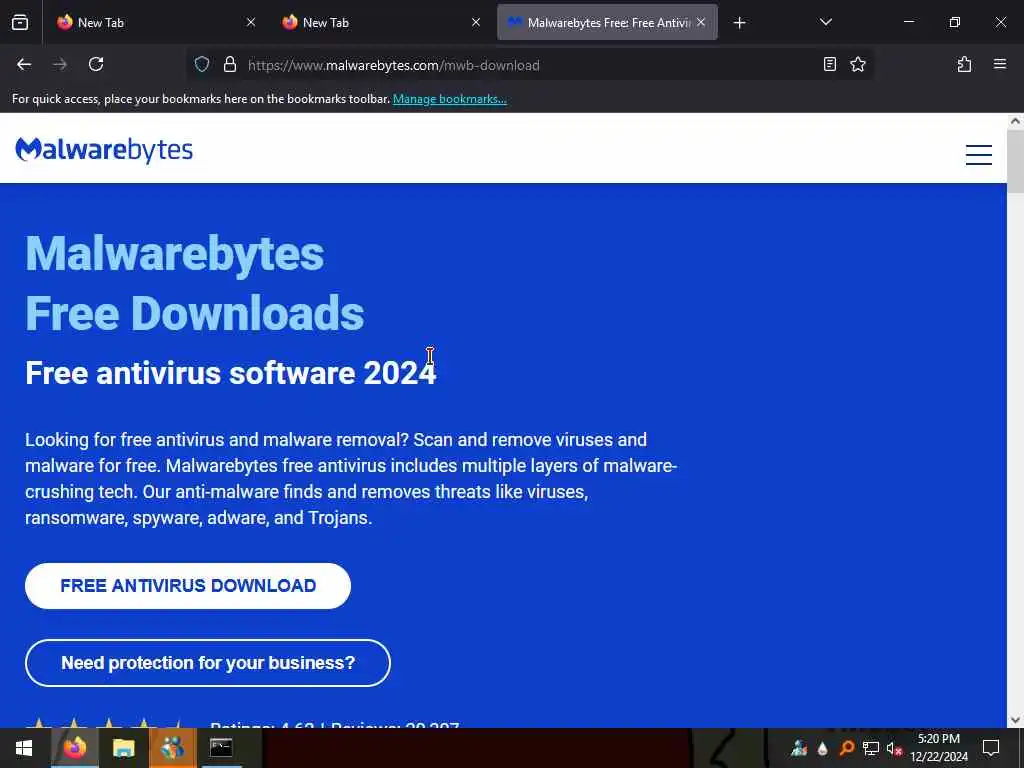Restore down the Firefox window
The image size is (1024, 768).
point(954,22)
